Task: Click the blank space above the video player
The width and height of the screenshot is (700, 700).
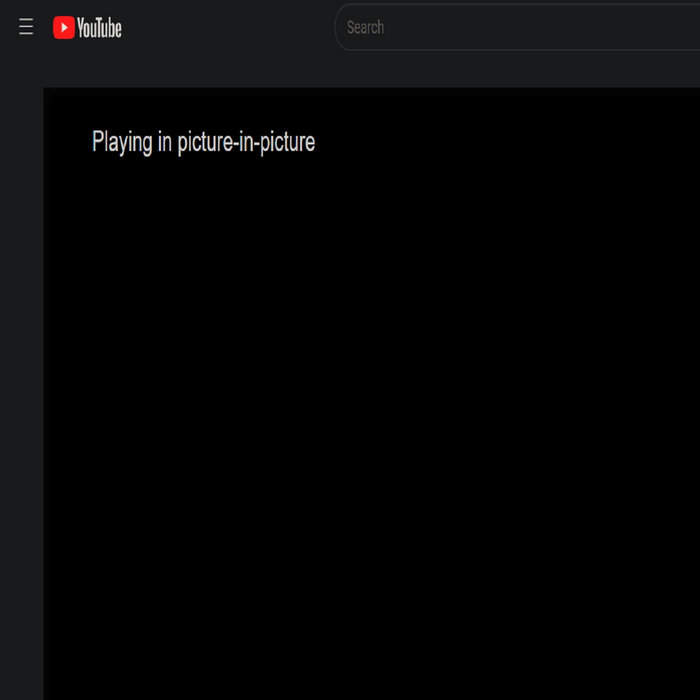Action: click(371, 70)
